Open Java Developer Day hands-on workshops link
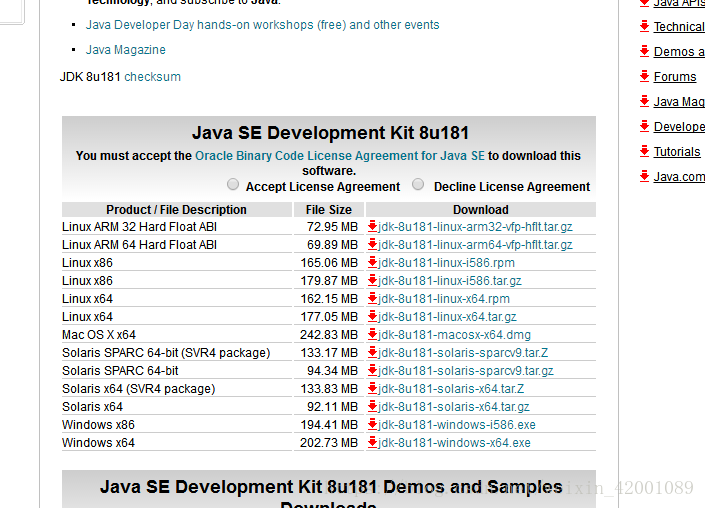The image size is (705, 508). click(263, 25)
